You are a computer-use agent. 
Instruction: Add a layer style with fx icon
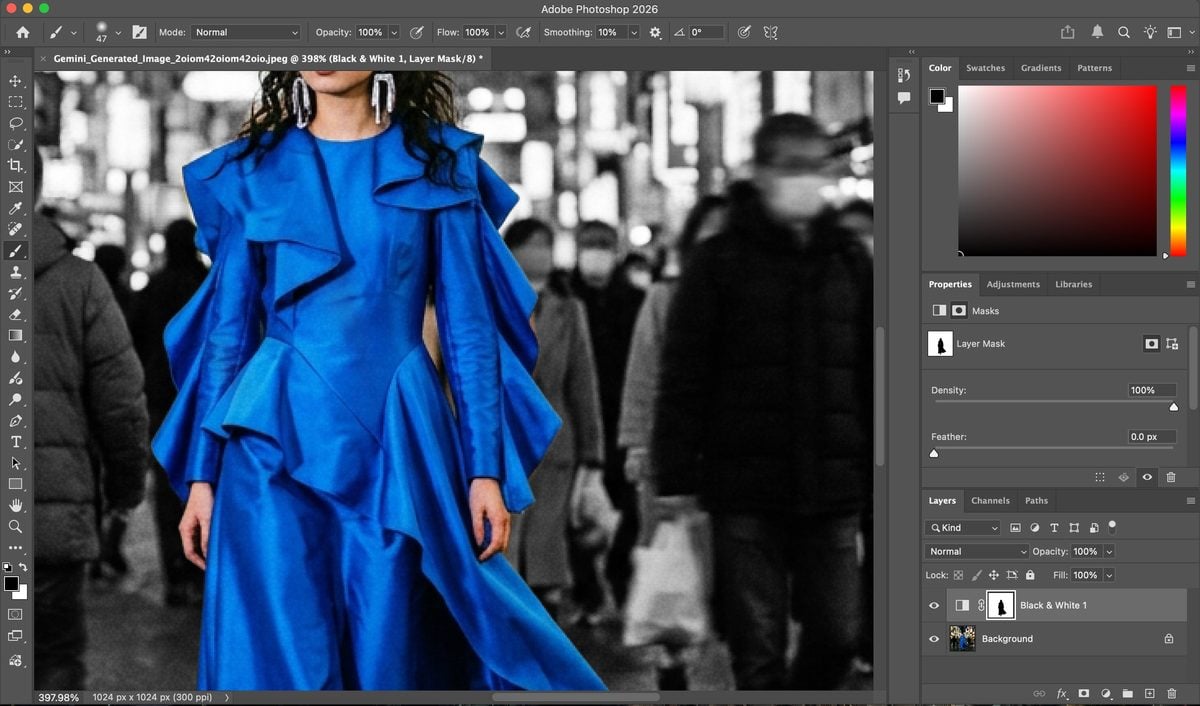1062,693
